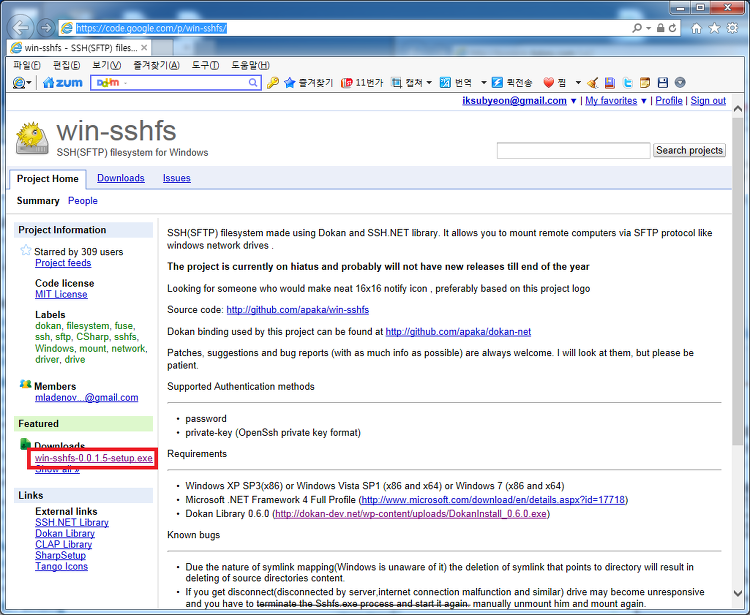Open the 보기(V) menu
Image resolution: width=750 pixels, height=615 pixels.
107,65
